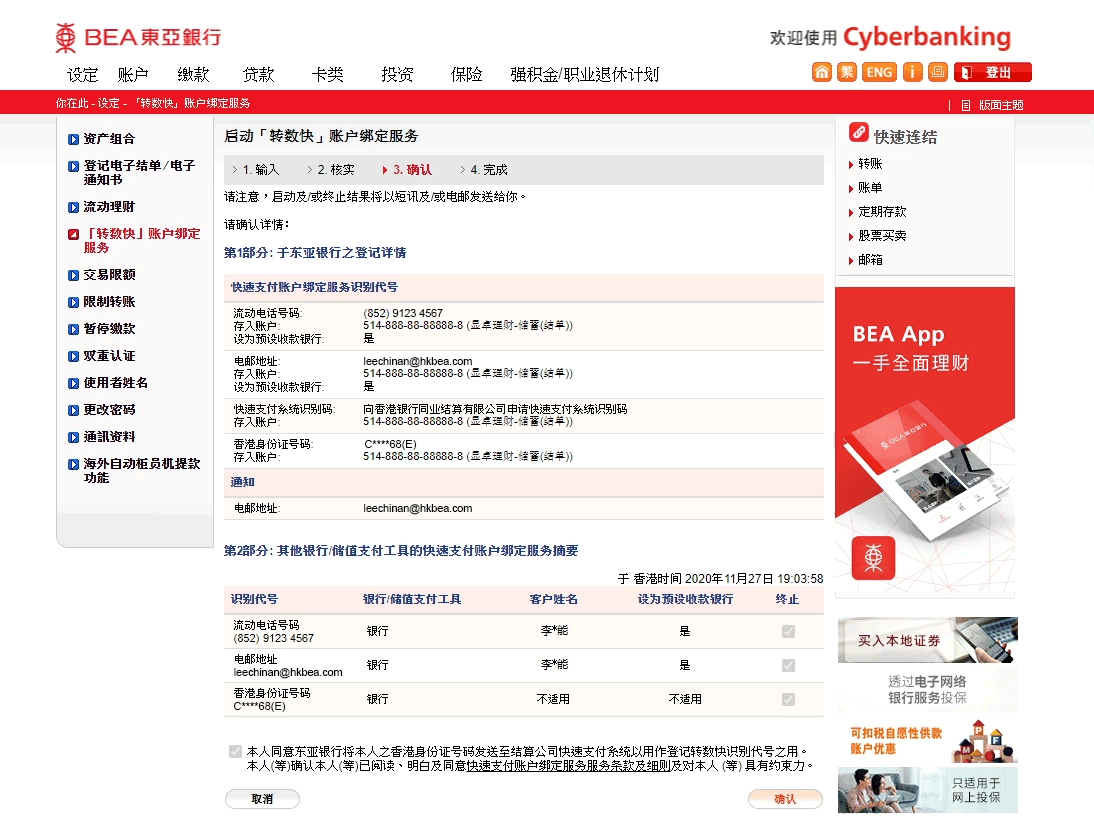The height and width of the screenshot is (836, 1094).
Task: Open 强积金/职业退休计划 top menu
Action: click(585, 75)
